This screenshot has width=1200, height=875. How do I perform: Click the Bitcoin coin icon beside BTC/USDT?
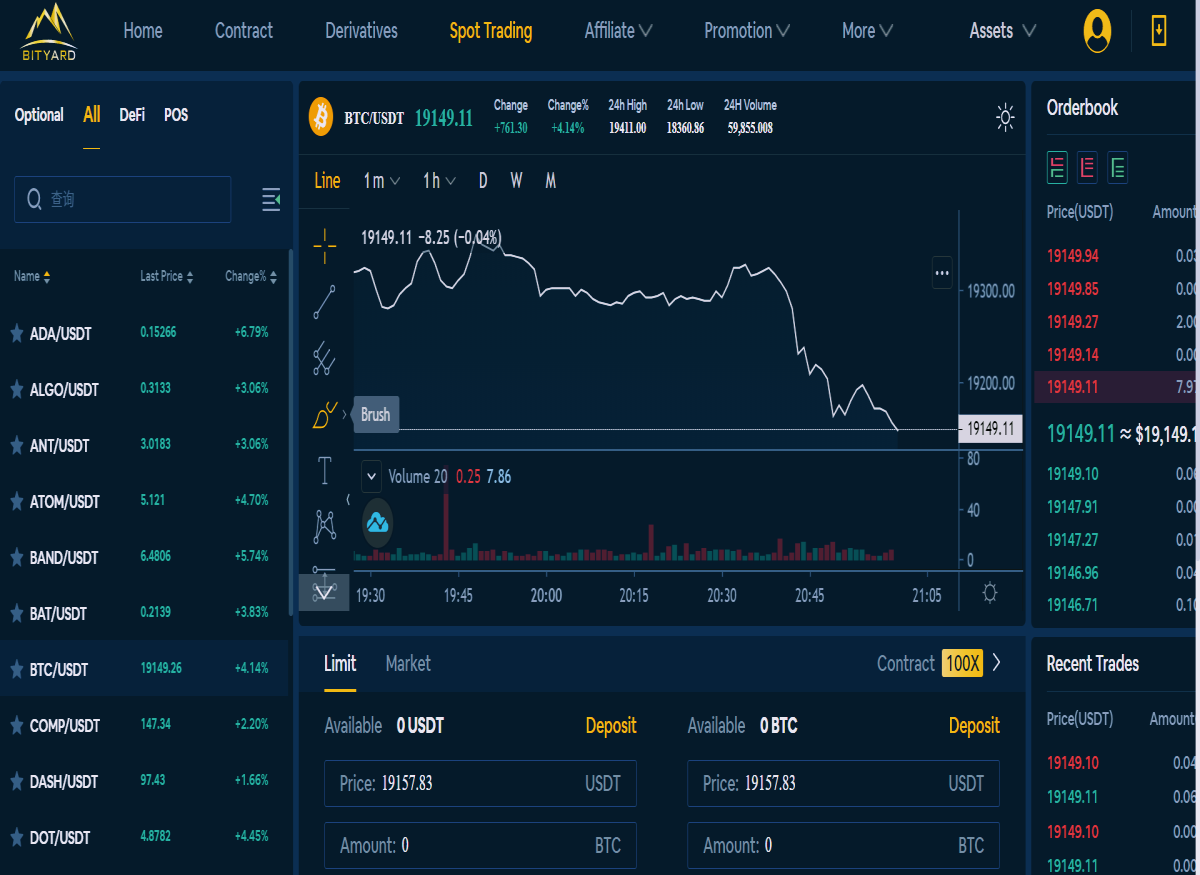pyautogui.click(x=321, y=117)
